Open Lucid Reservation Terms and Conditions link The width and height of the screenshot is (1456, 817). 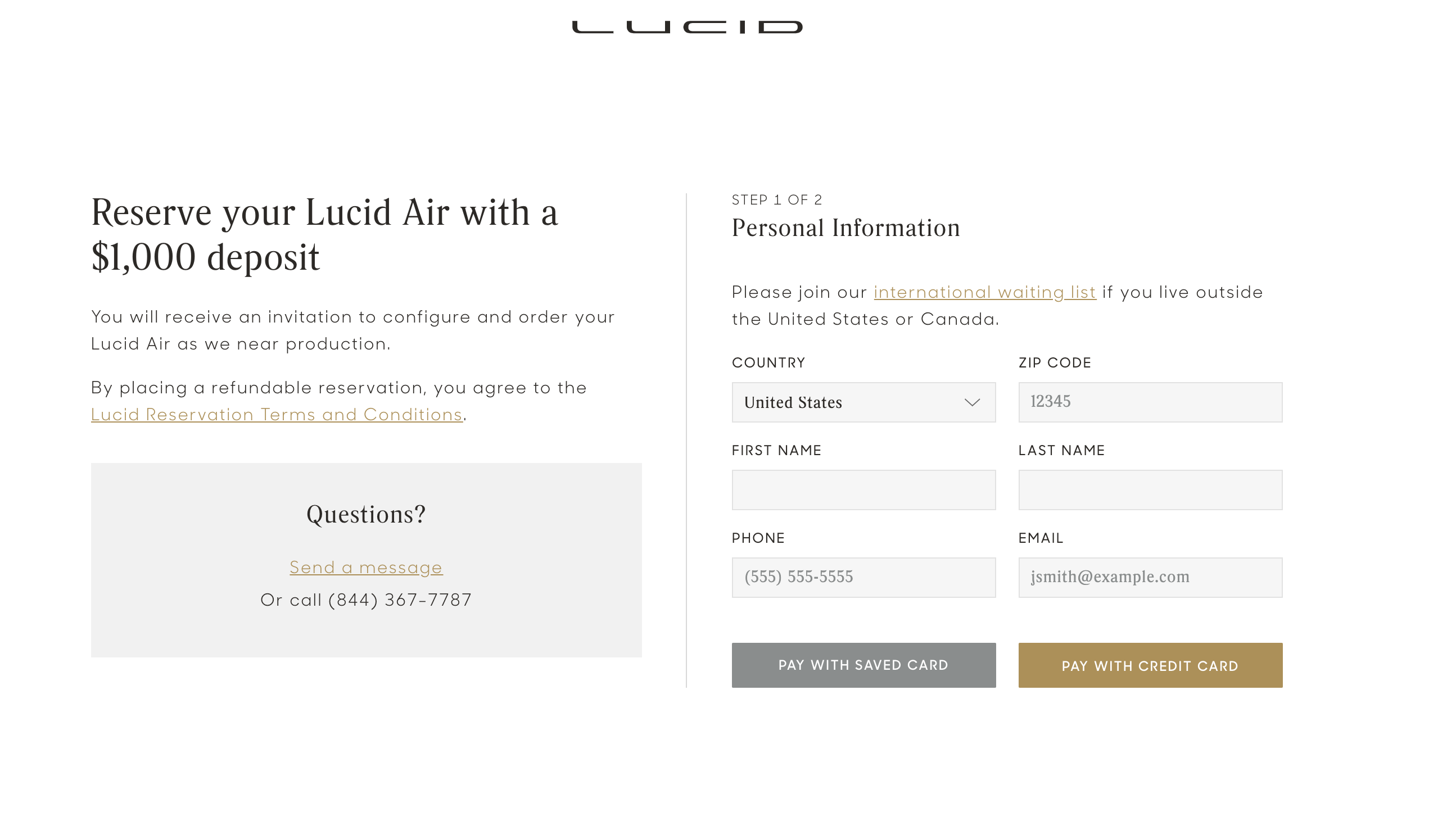(x=277, y=415)
